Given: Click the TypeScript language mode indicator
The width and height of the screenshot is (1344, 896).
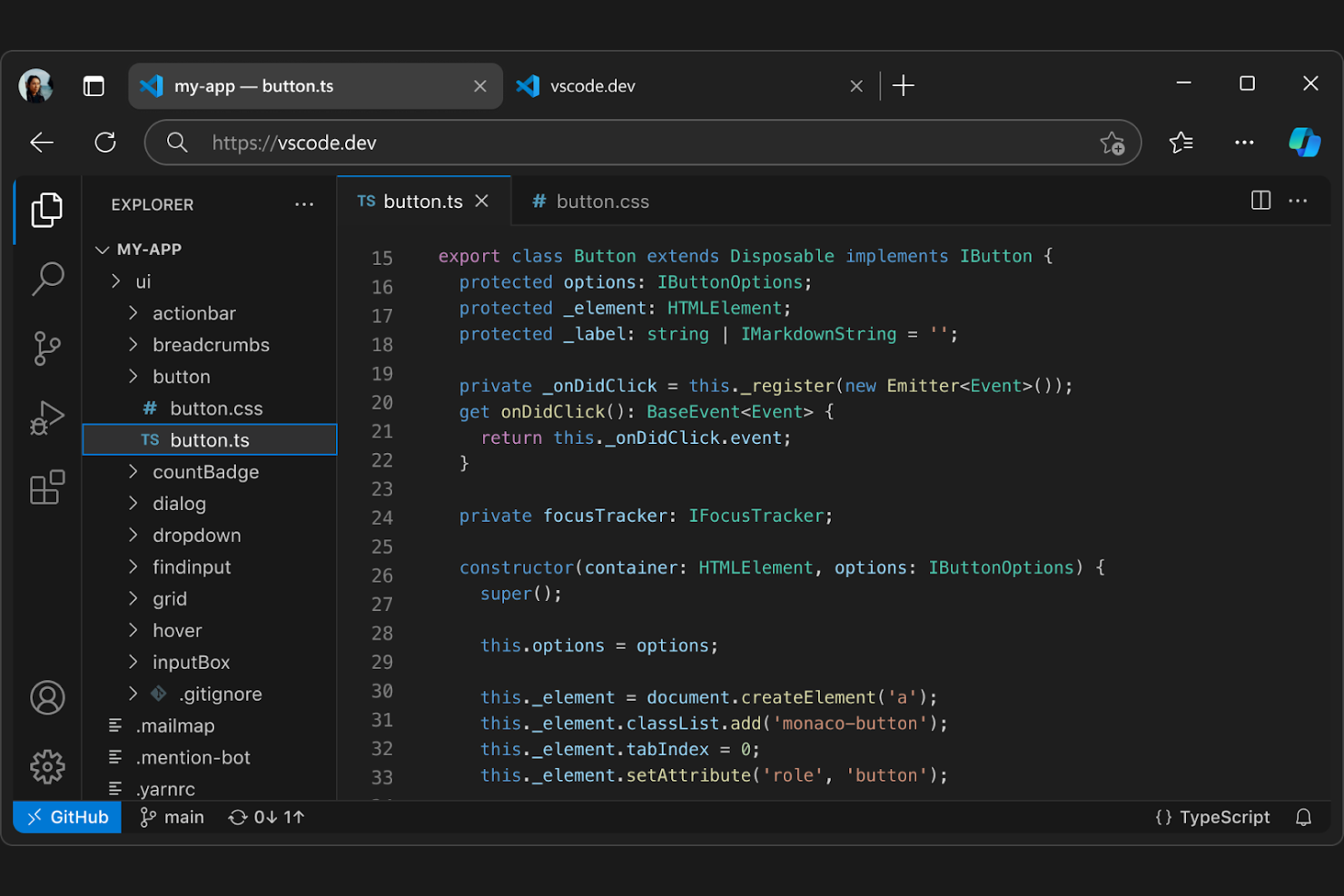Looking at the screenshot, I should click(x=1211, y=817).
